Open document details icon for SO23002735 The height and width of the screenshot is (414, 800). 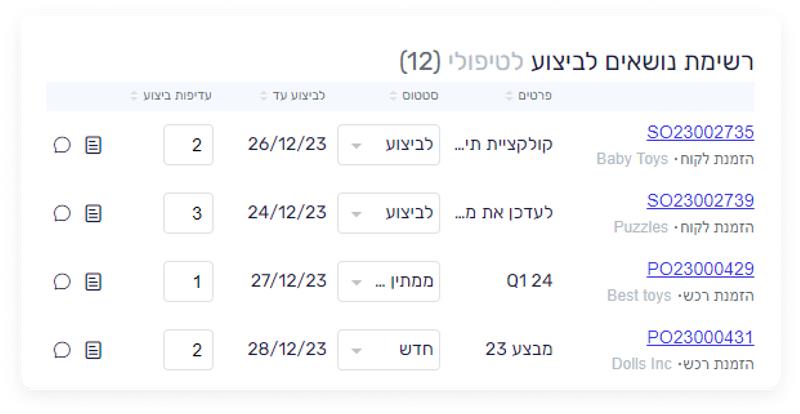(93, 145)
